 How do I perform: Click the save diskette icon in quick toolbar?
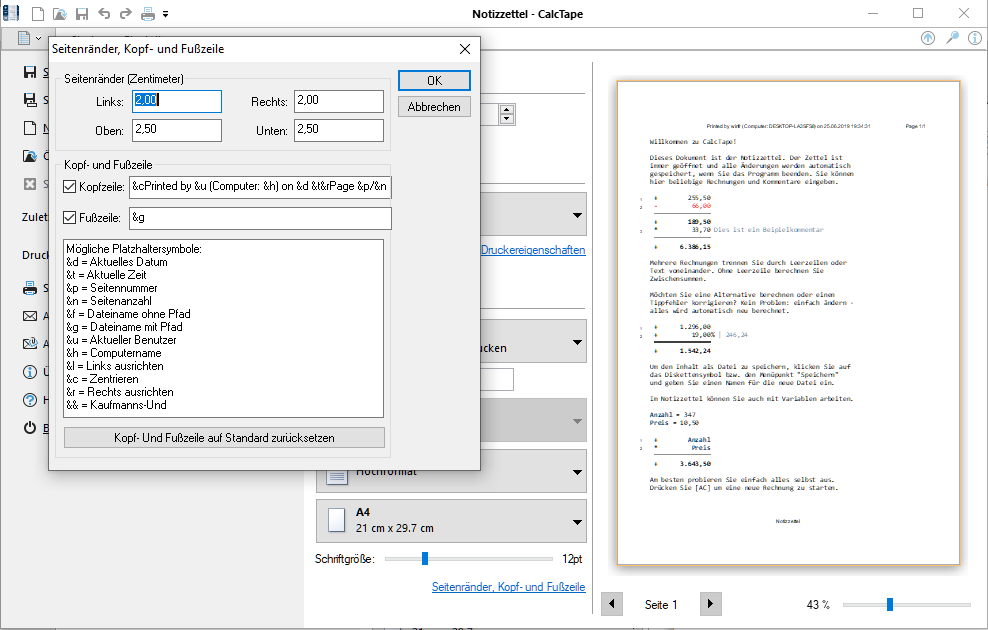coord(82,14)
